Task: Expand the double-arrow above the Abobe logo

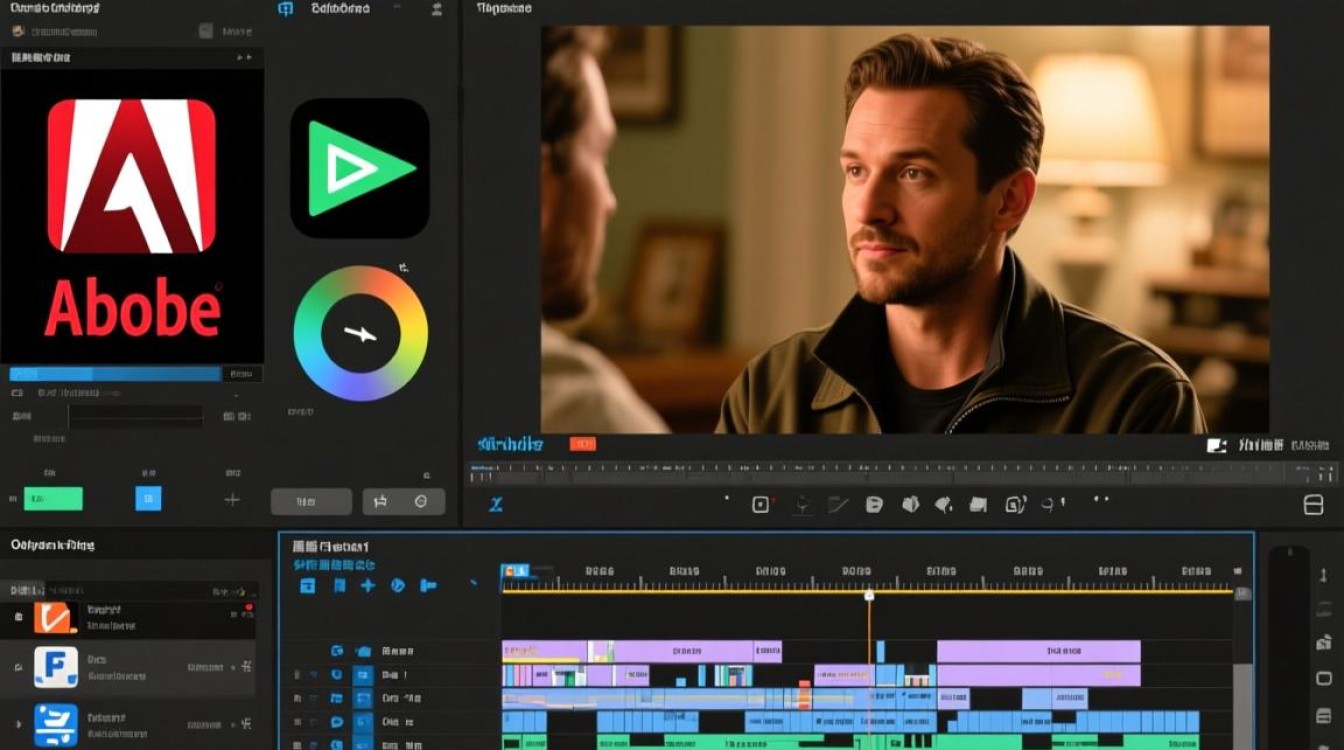Action: click(244, 58)
